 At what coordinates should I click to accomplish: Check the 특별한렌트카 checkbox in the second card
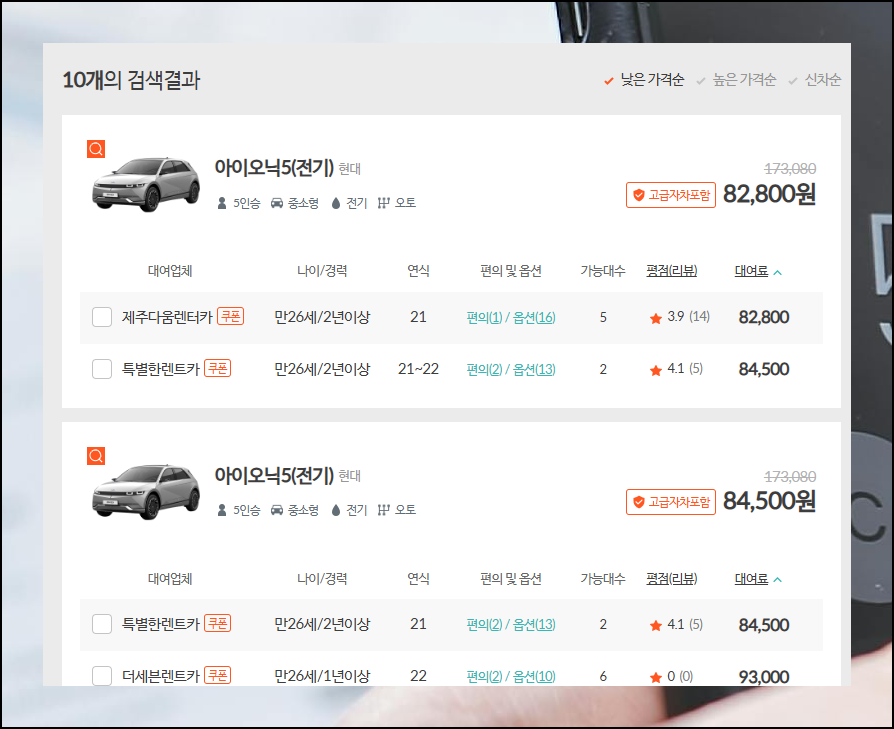pos(102,624)
